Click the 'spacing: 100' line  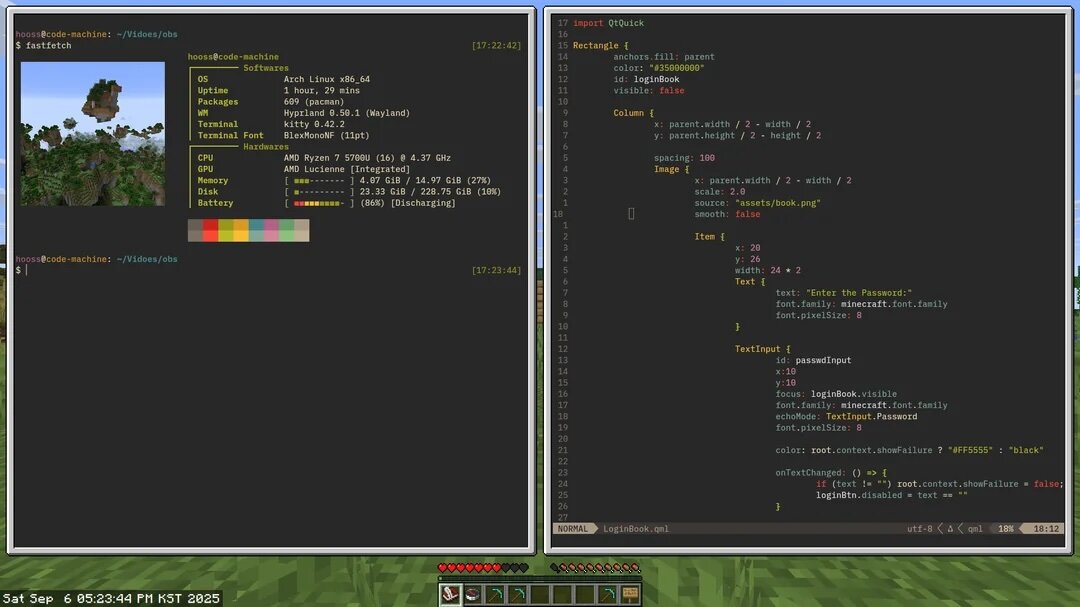tap(684, 158)
